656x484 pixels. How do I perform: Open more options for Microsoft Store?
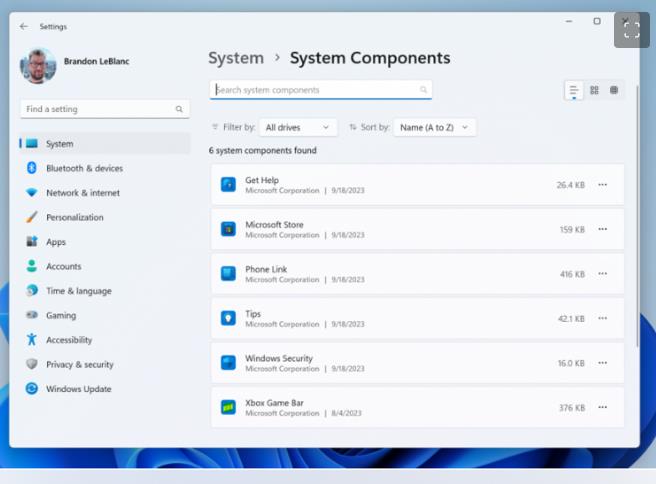[602, 229]
